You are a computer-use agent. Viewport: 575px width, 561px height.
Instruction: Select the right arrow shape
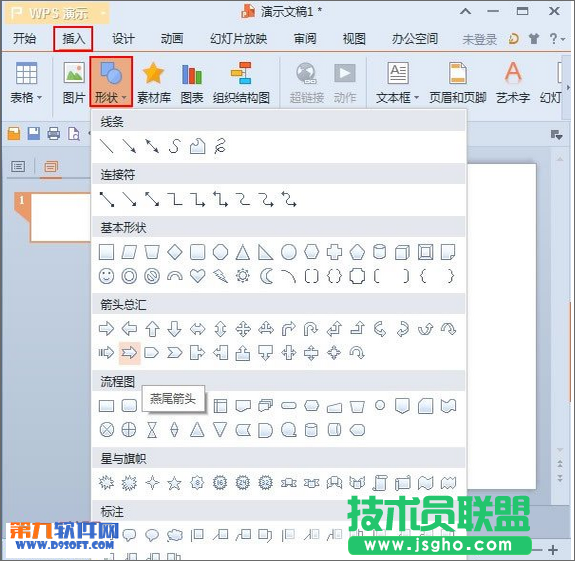(106, 329)
